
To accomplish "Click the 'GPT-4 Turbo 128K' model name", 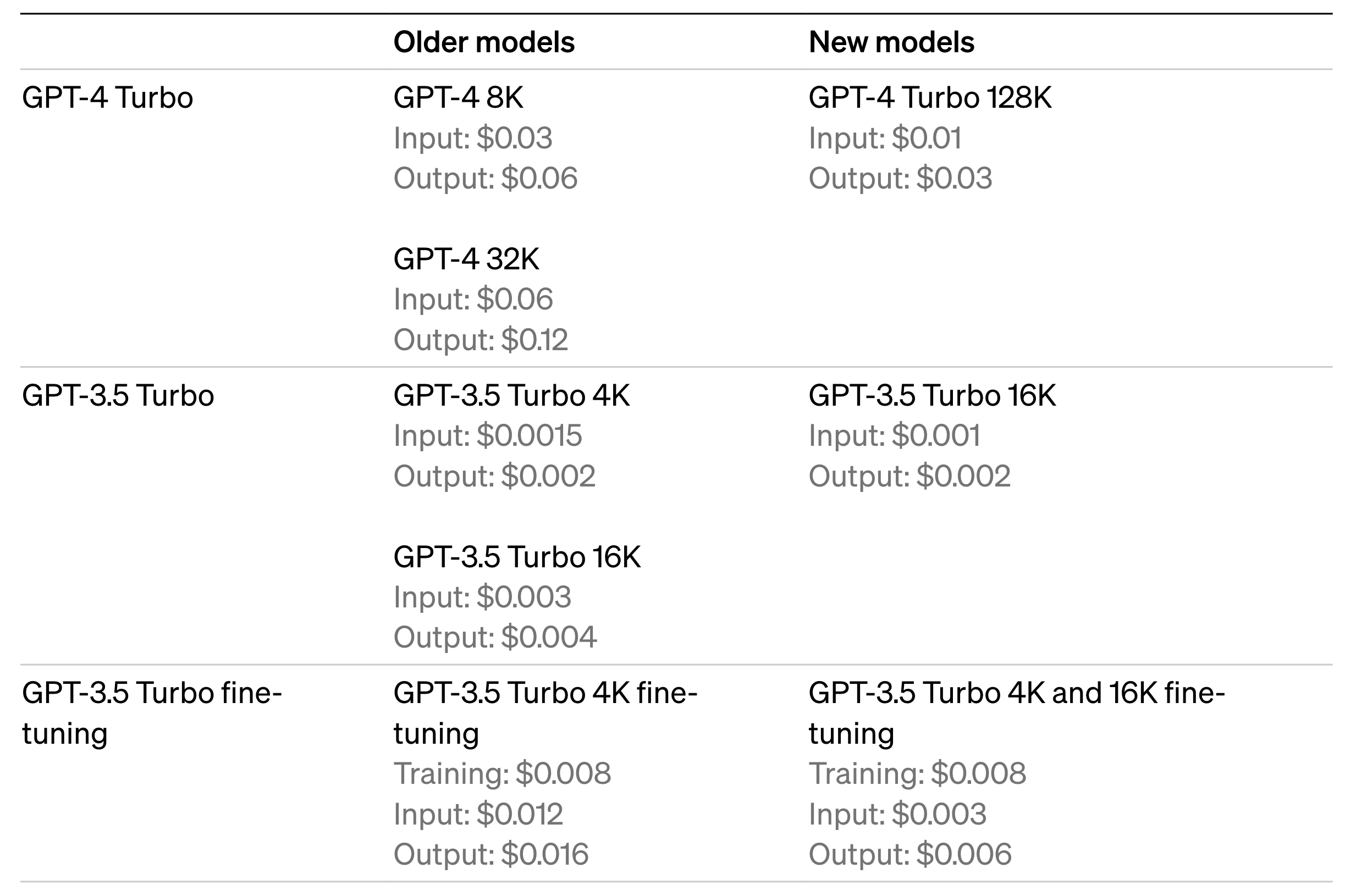I will coord(929,97).
